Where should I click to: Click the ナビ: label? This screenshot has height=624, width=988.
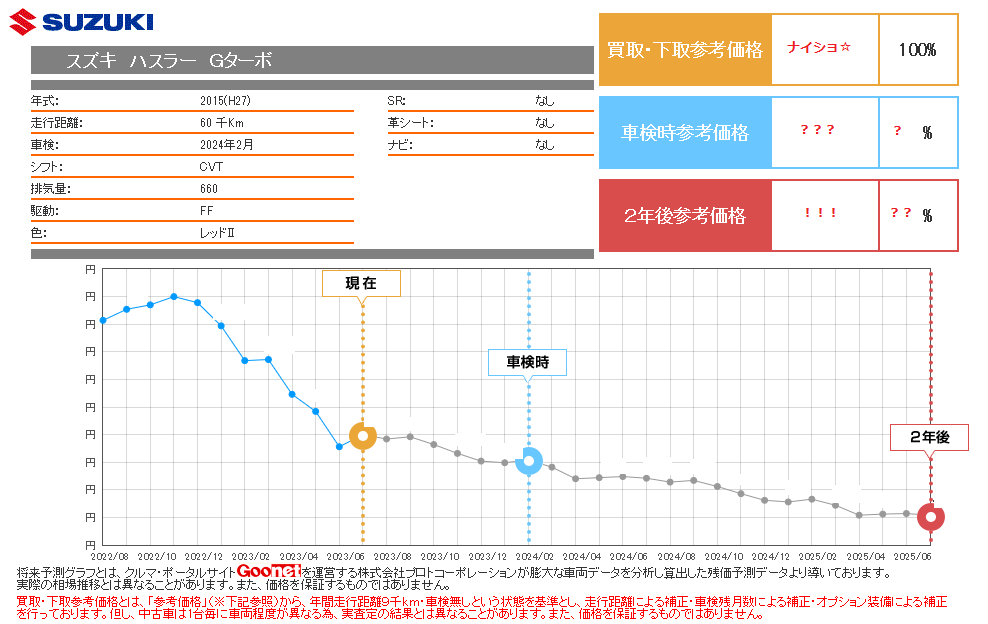pyautogui.click(x=400, y=145)
